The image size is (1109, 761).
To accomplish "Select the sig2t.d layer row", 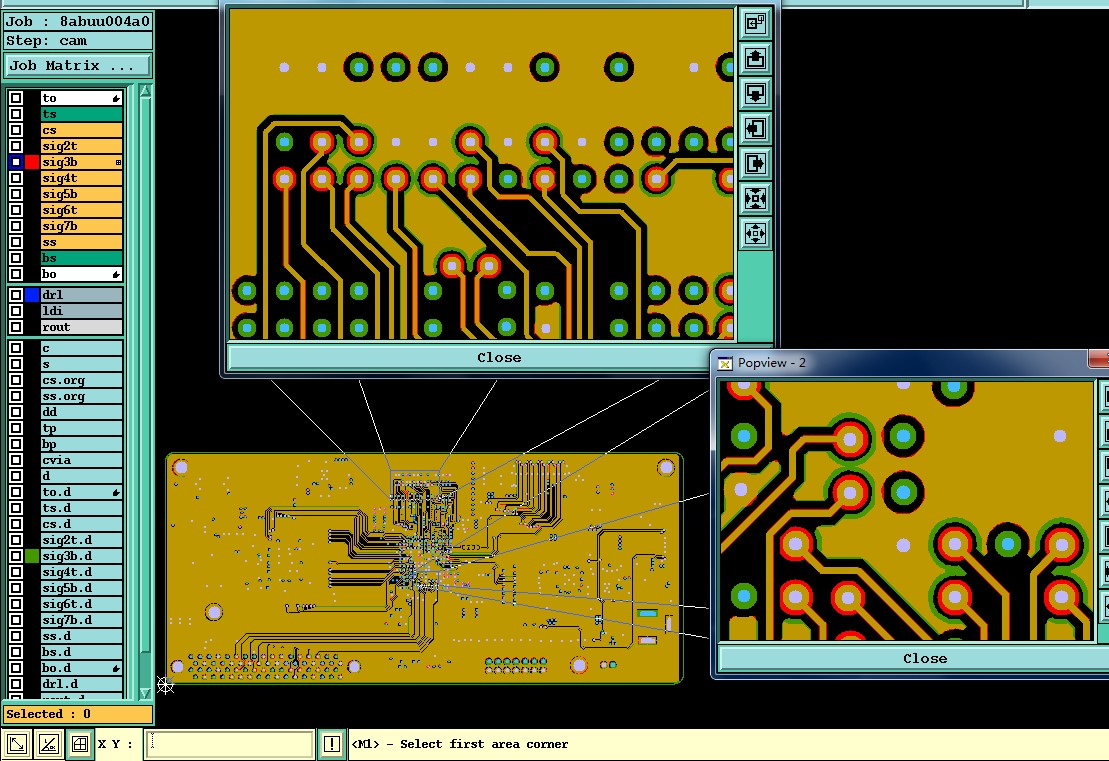I will [x=81, y=540].
